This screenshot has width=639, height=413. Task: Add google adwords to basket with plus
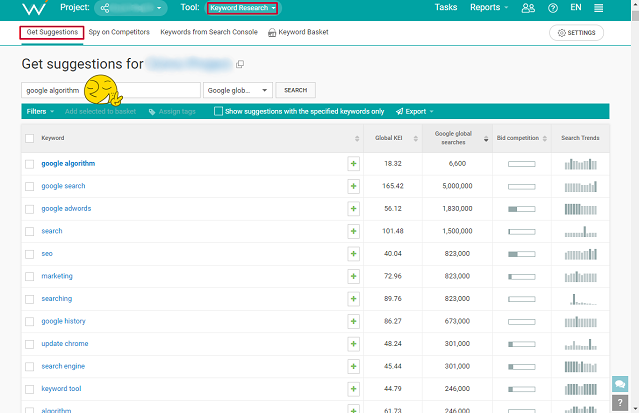[353, 209]
